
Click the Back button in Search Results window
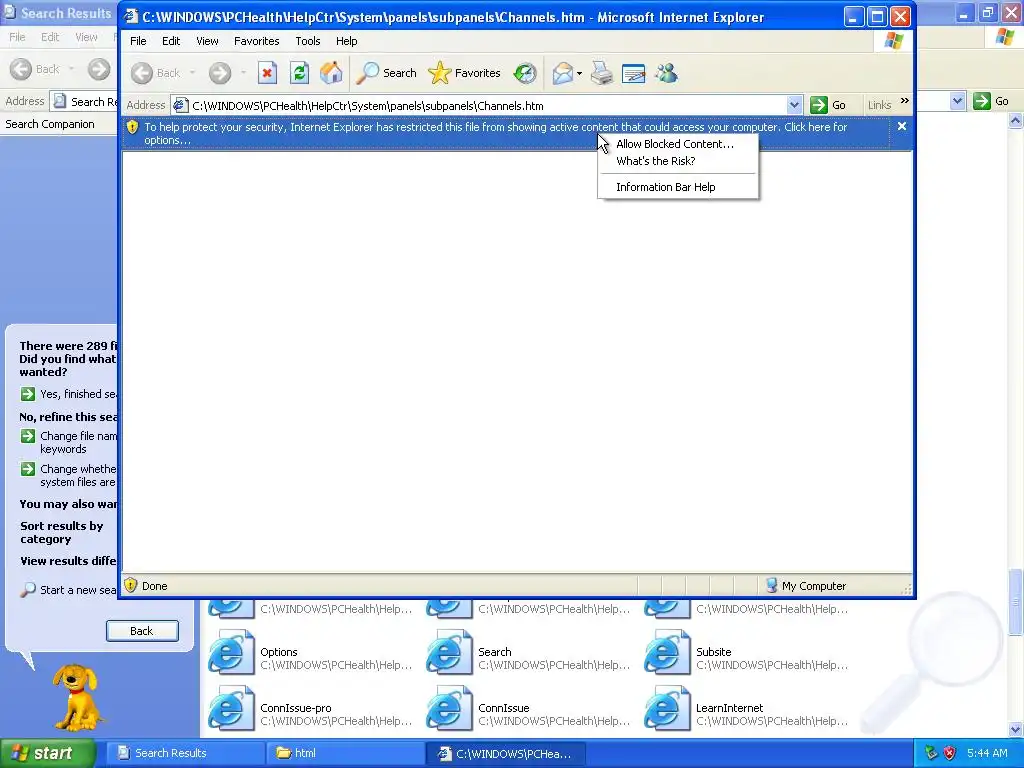[35, 69]
